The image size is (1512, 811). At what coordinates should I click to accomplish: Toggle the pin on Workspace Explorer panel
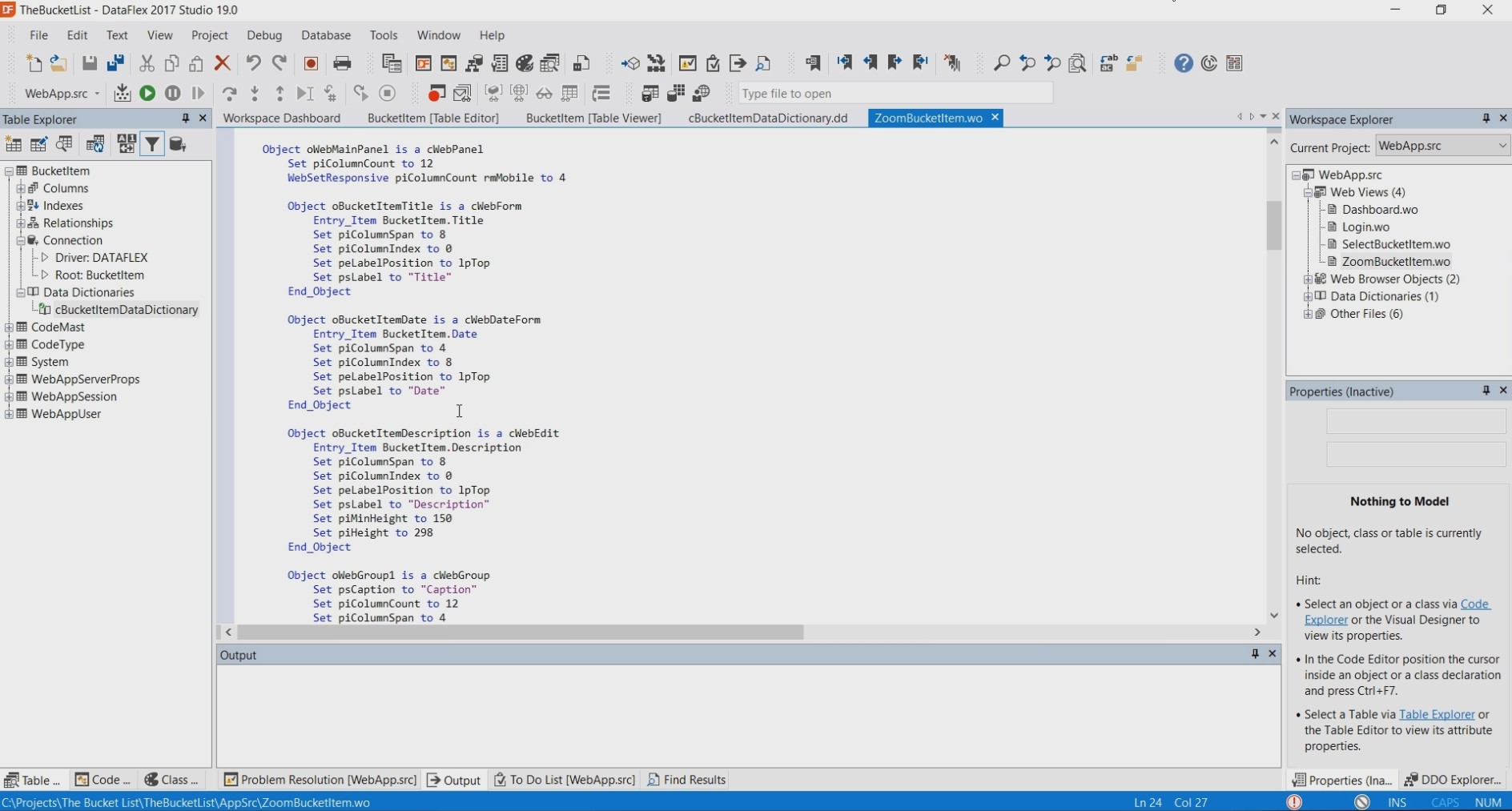pyautogui.click(x=1486, y=118)
